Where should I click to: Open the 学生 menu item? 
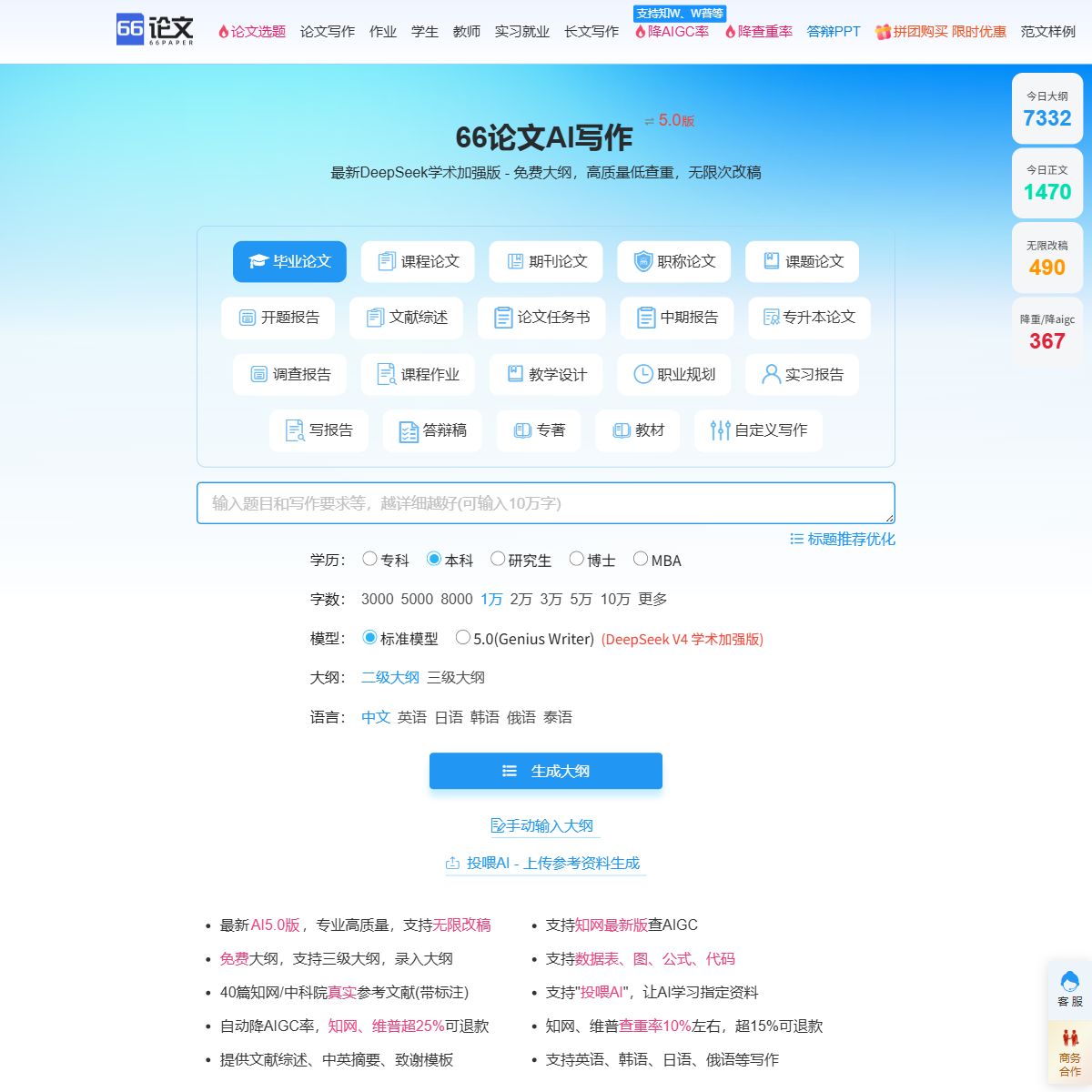(x=425, y=31)
